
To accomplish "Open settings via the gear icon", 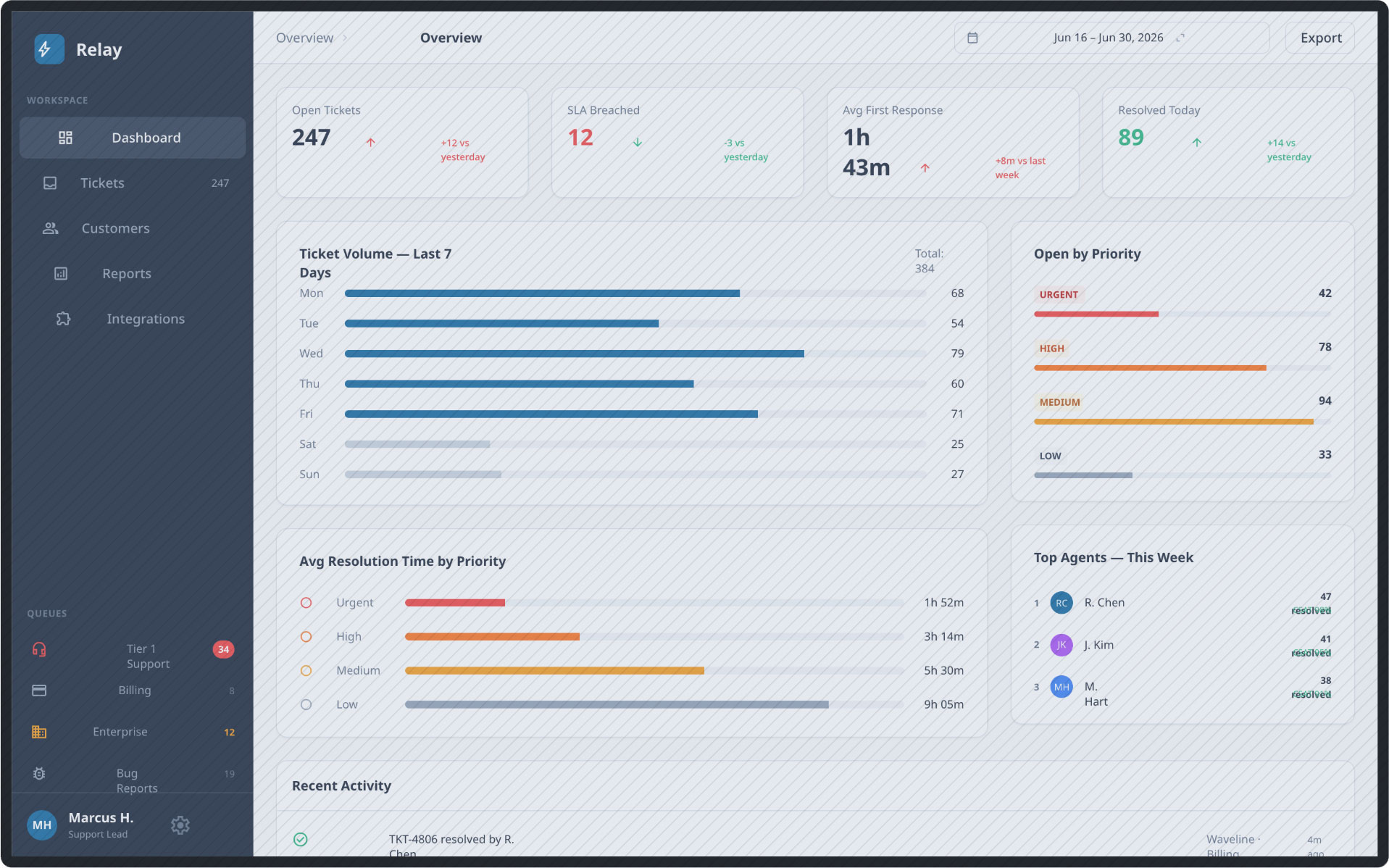I will tap(180, 825).
